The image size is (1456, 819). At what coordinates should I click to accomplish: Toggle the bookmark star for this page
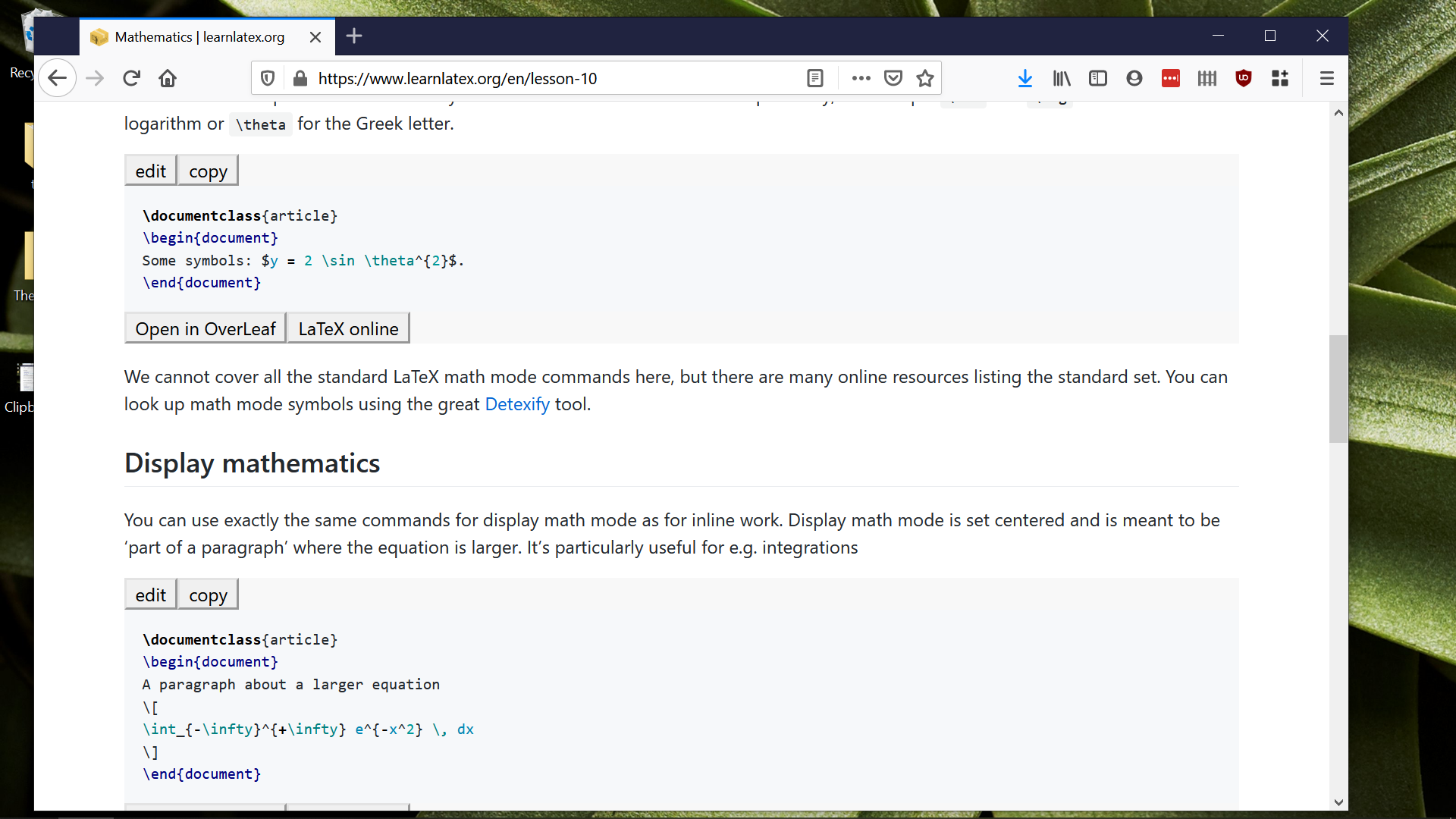(x=924, y=78)
